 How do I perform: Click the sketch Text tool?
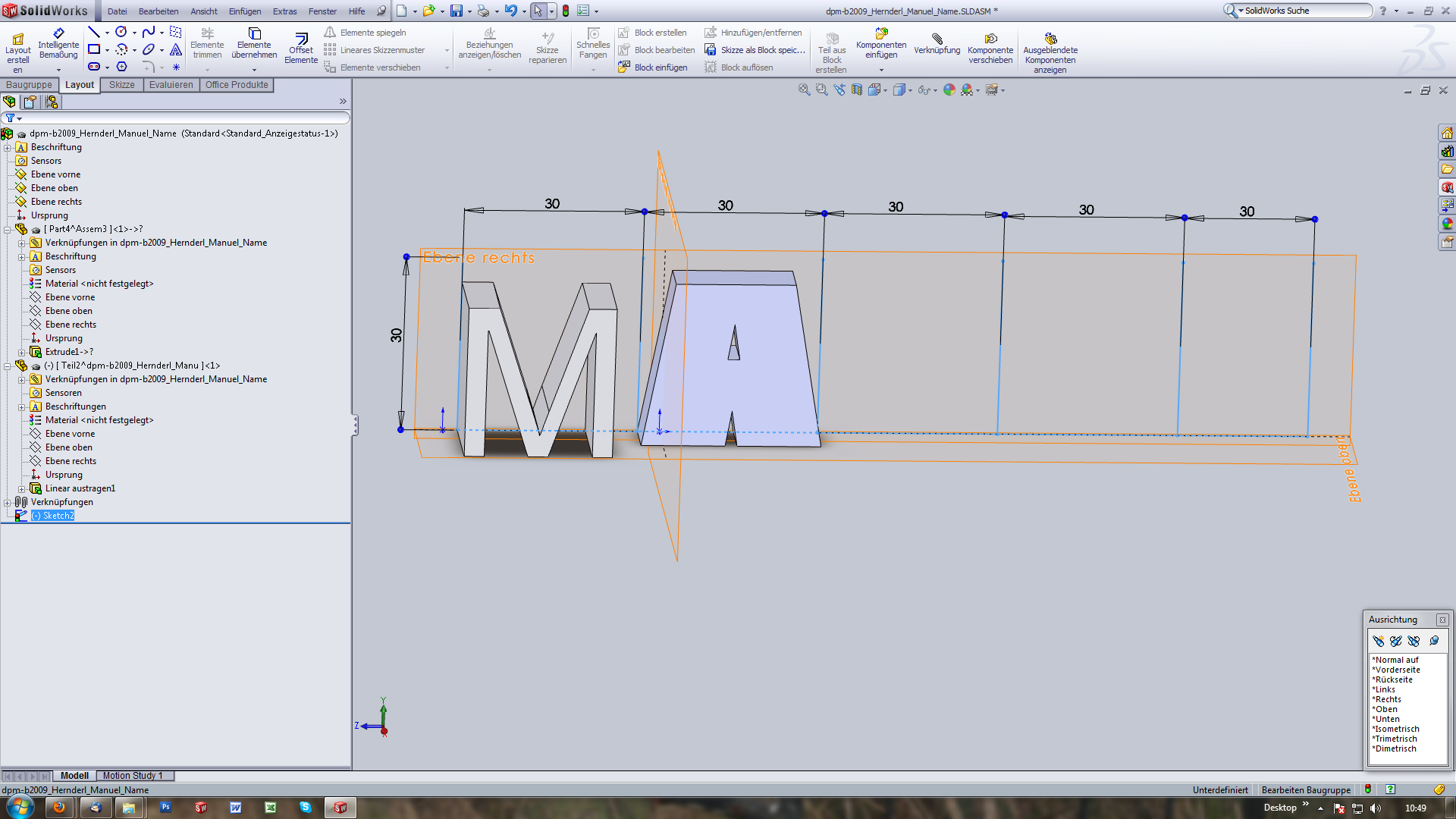click(x=176, y=50)
